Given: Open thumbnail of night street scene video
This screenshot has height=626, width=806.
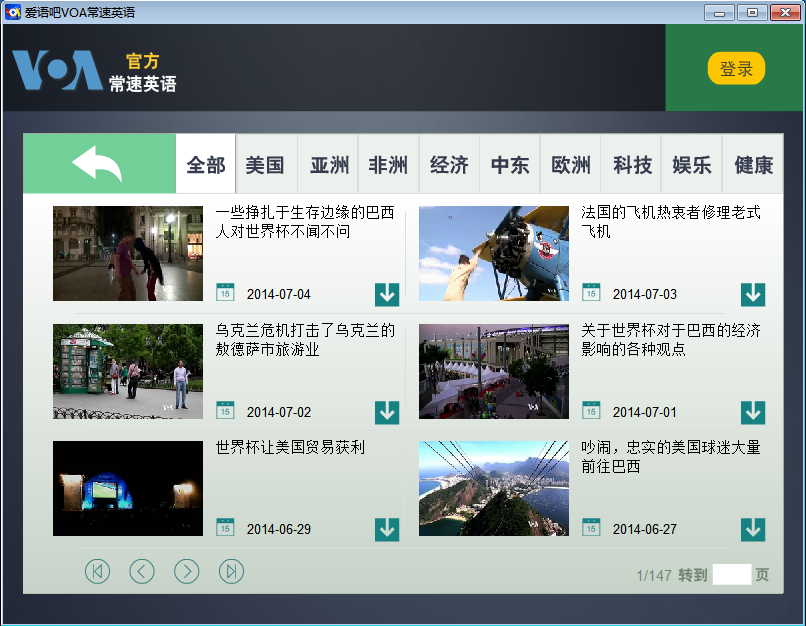Looking at the screenshot, I should click(x=128, y=253).
